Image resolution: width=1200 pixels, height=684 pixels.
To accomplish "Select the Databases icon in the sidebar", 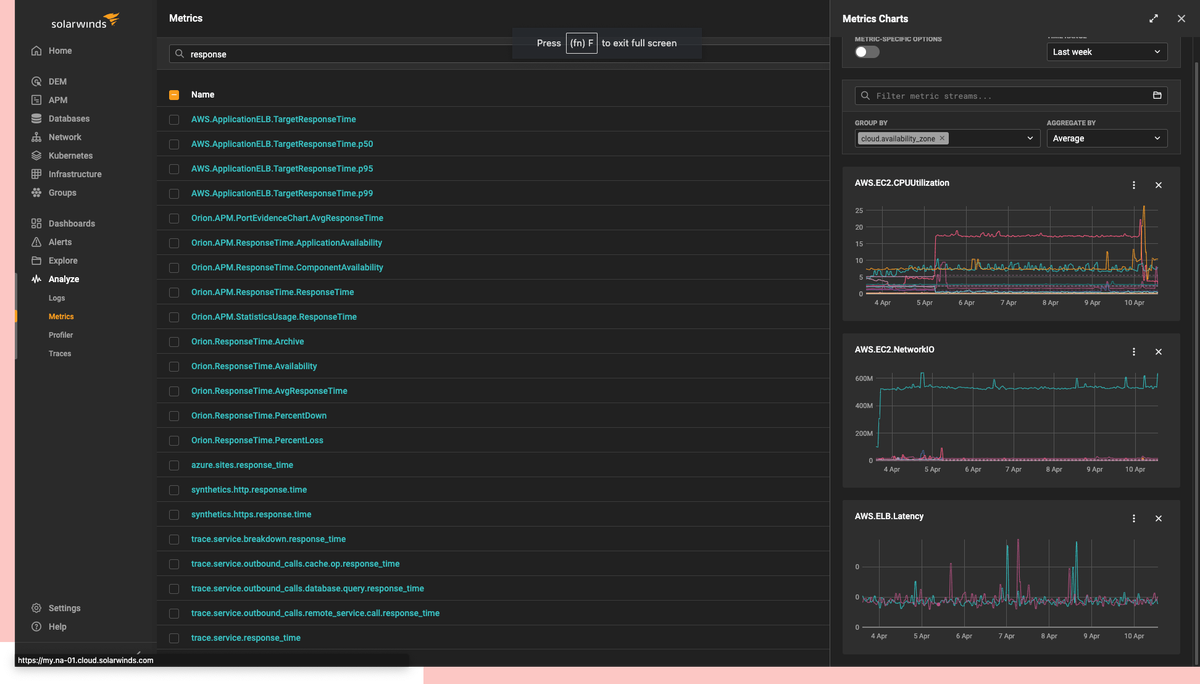I will click(x=36, y=118).
